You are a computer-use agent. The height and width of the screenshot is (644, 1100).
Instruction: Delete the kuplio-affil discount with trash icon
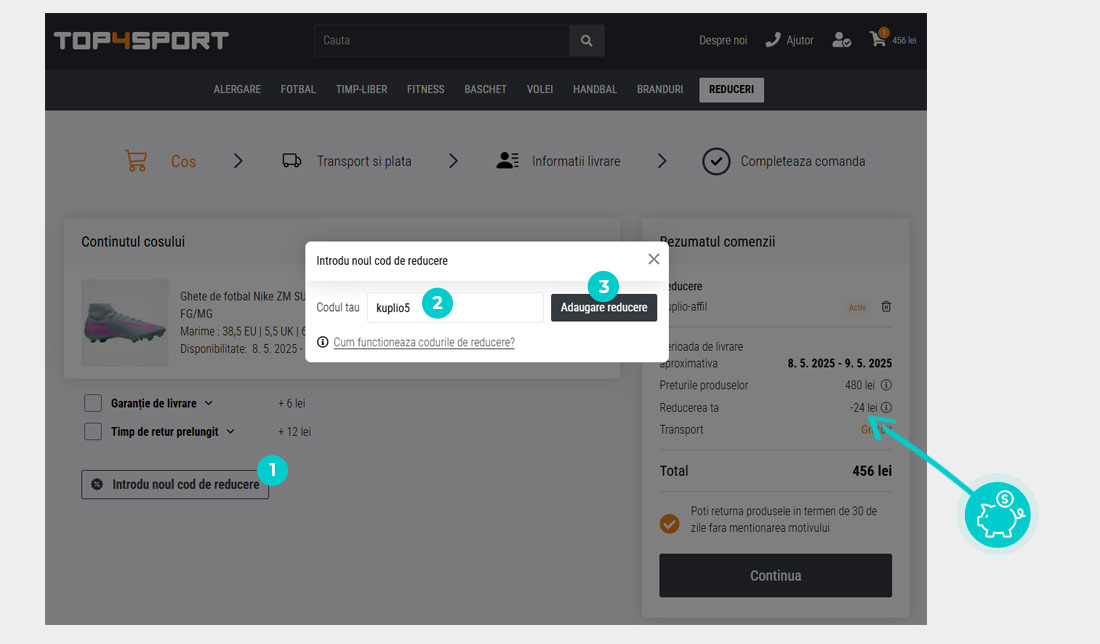coord(886,307)
